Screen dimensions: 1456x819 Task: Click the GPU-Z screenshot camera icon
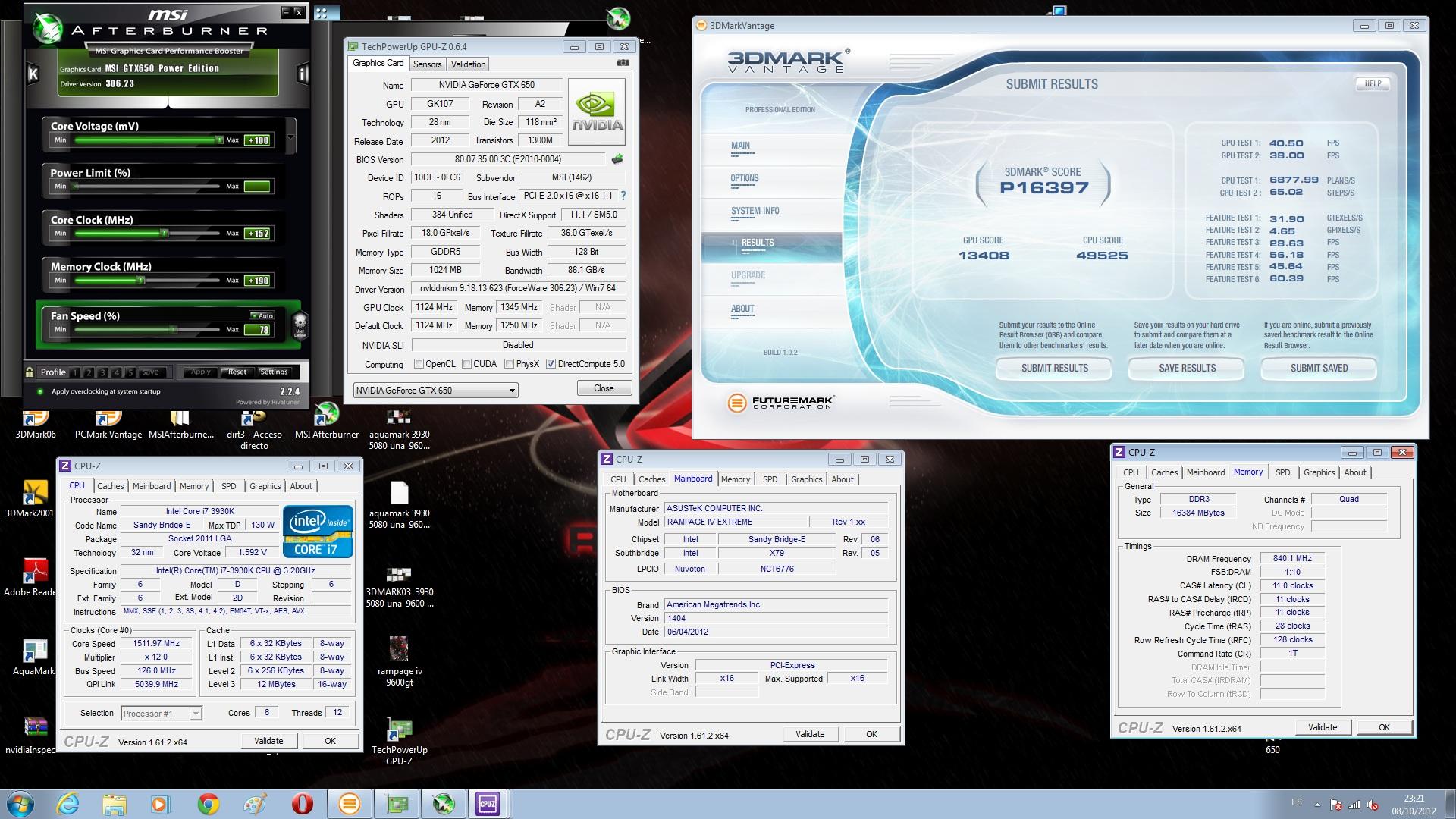[623, 64]
